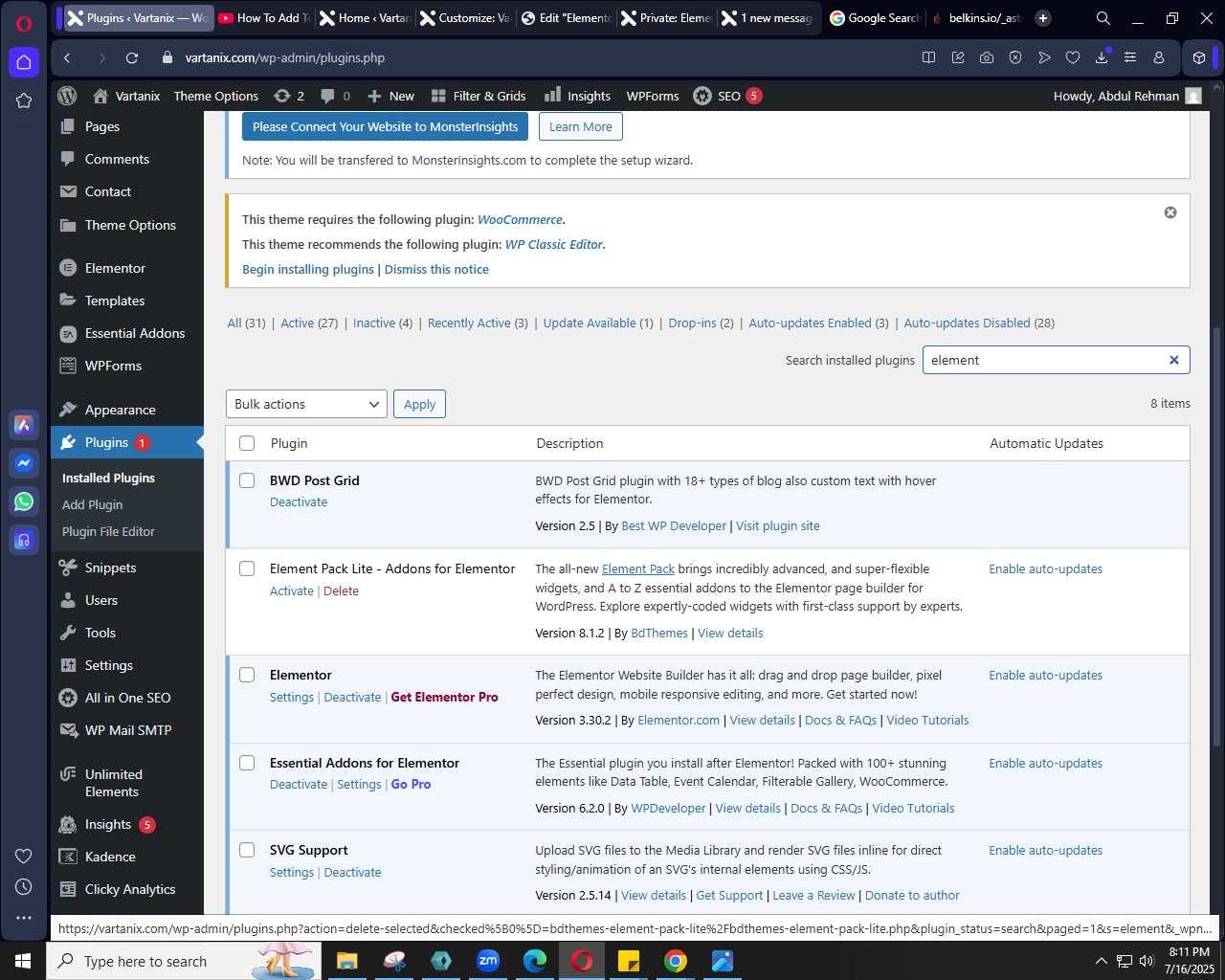
Task: Filter by Update Available (1)
Action: pyautogui.click(x=598, y=323)
